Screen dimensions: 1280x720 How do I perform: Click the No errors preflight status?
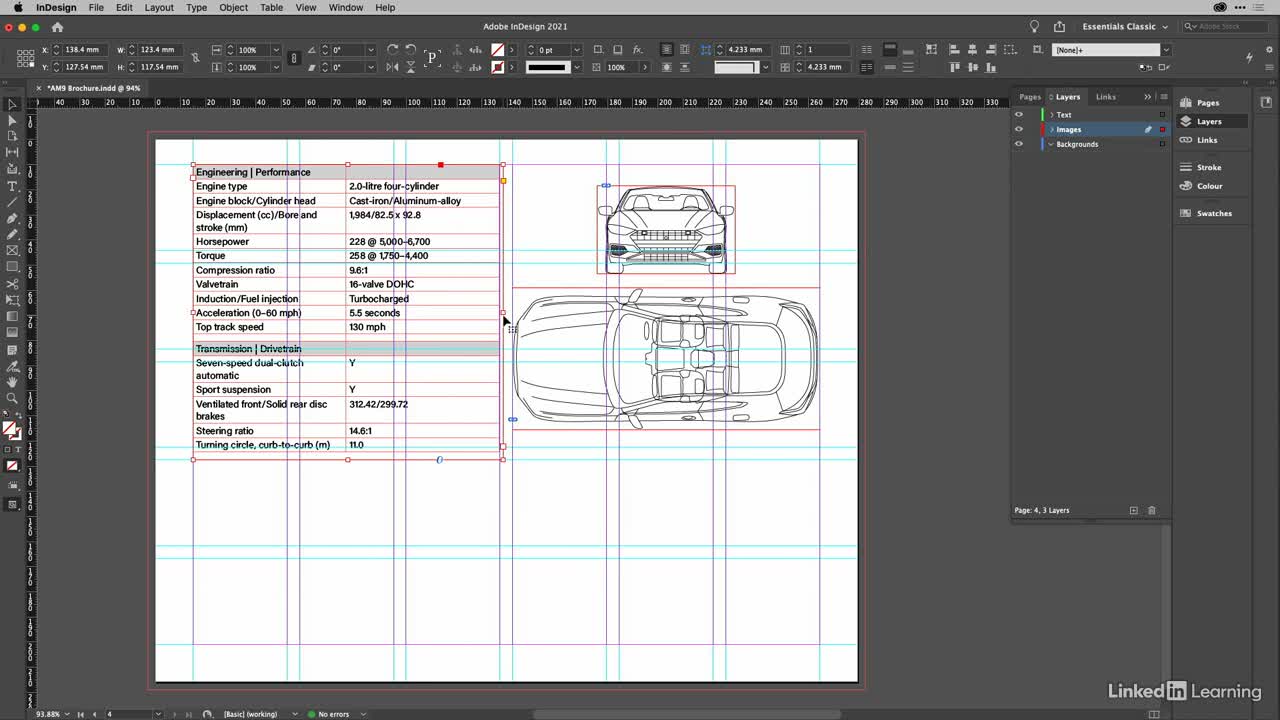point(329,714)
